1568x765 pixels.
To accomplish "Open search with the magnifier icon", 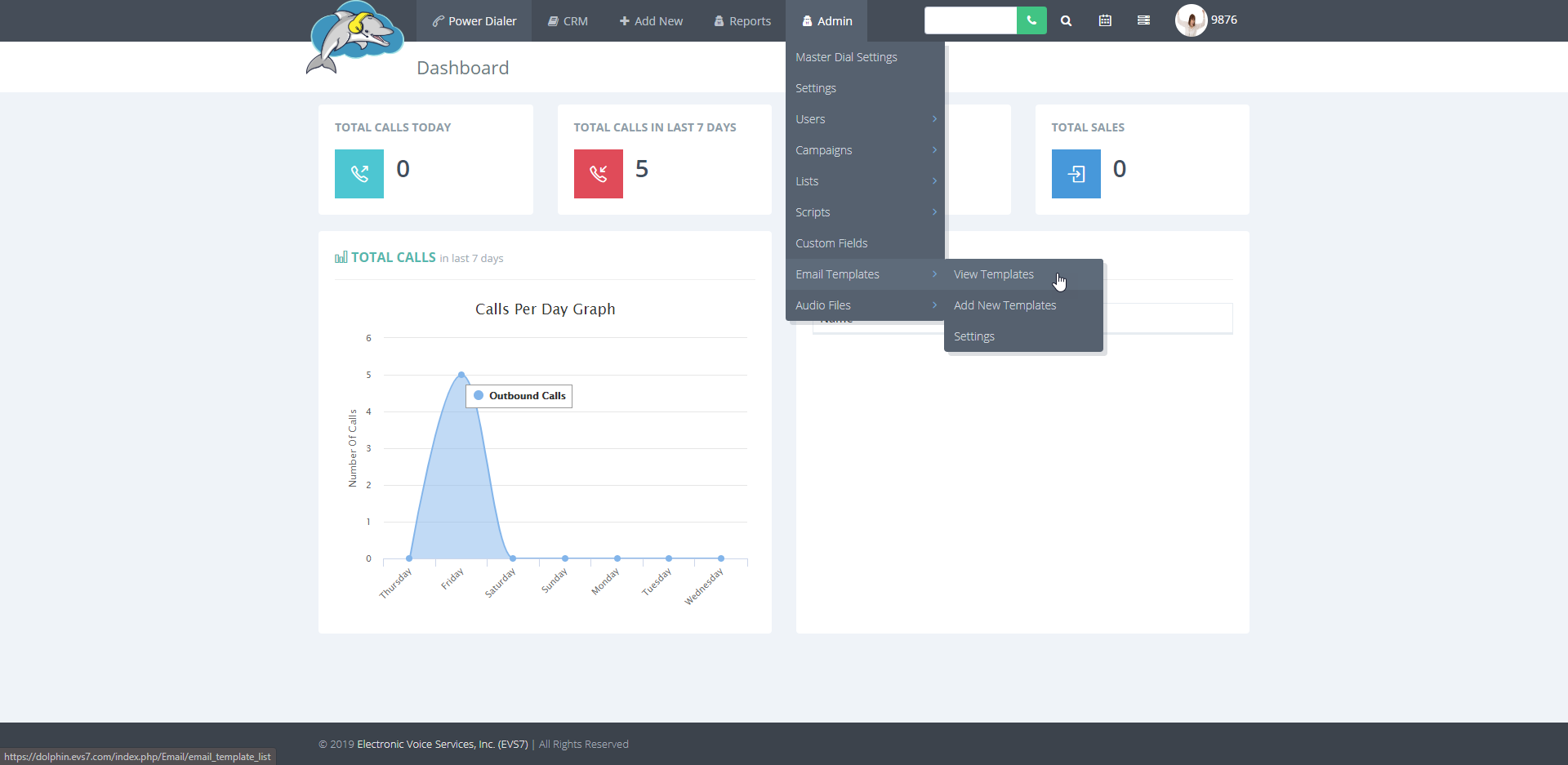I will point(1066,21).
